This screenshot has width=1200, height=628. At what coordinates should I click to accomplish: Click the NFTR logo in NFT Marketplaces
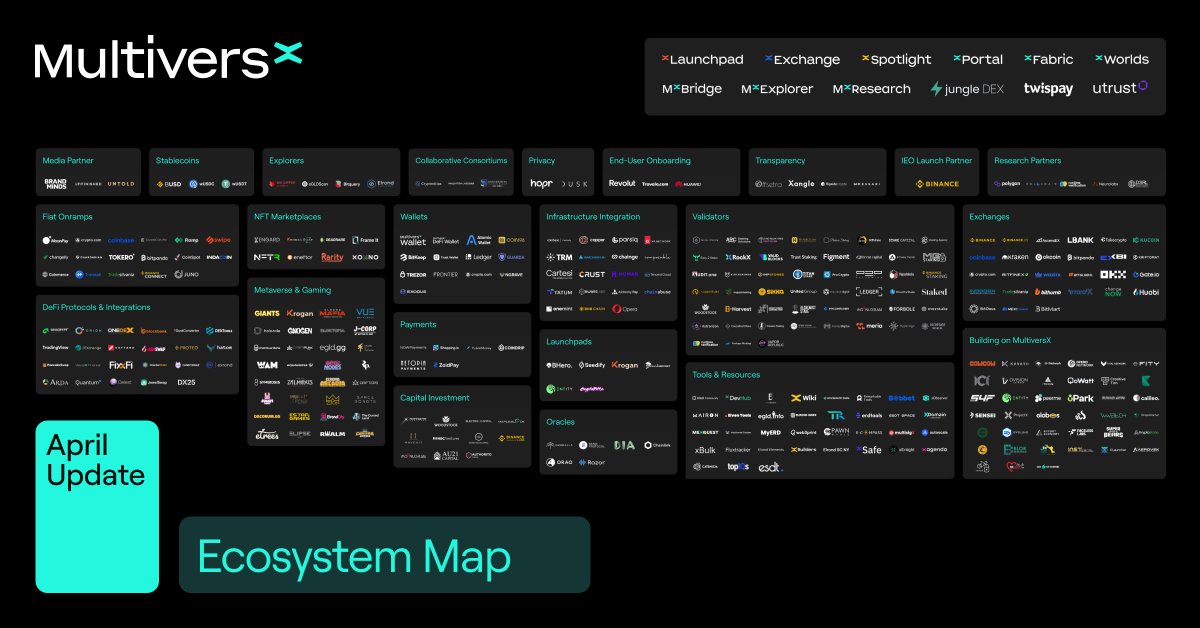pos(267,257)
